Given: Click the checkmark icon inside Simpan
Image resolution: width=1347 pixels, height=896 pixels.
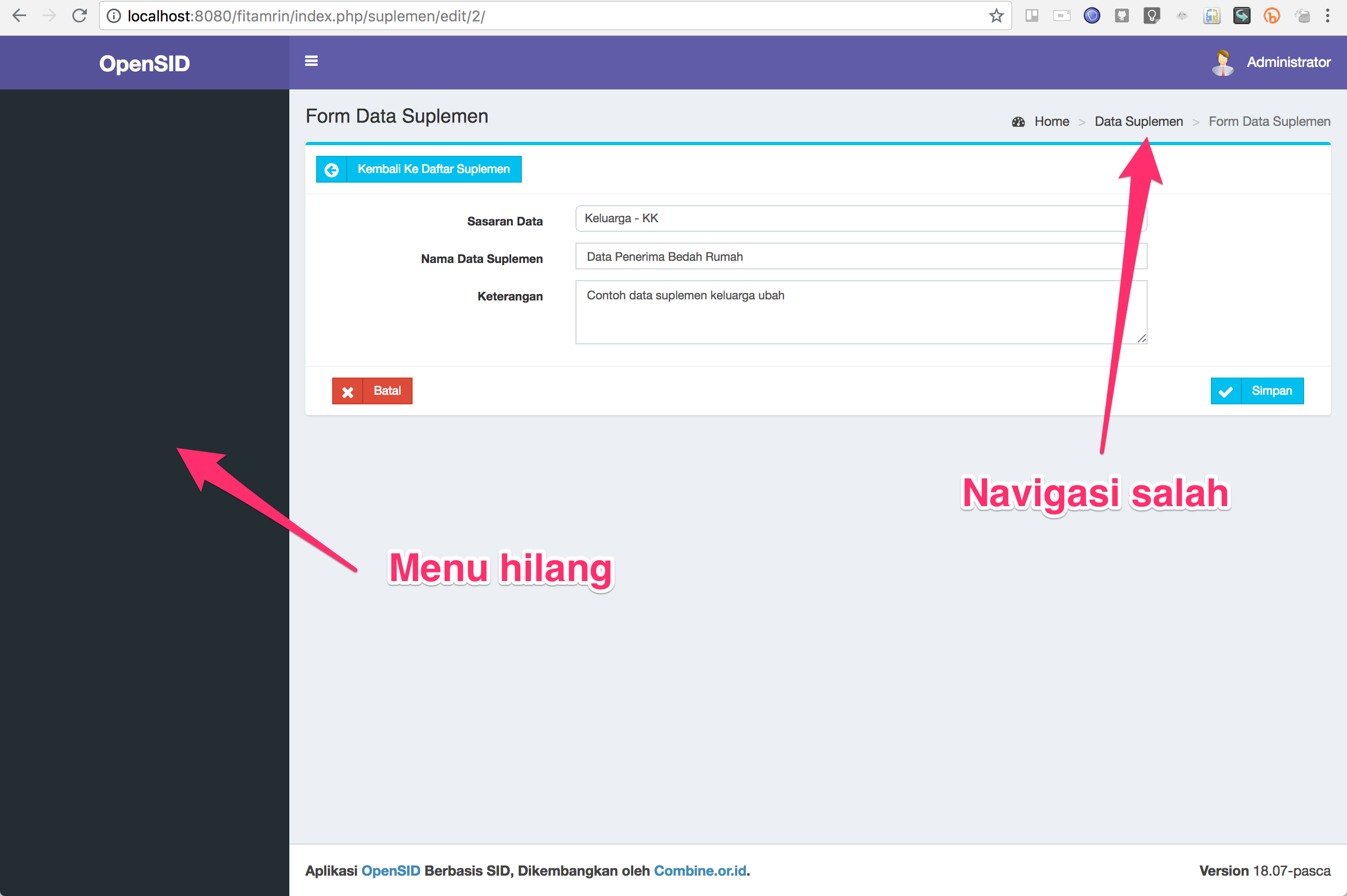Looking at the screenshot, I should (1226, 391).
